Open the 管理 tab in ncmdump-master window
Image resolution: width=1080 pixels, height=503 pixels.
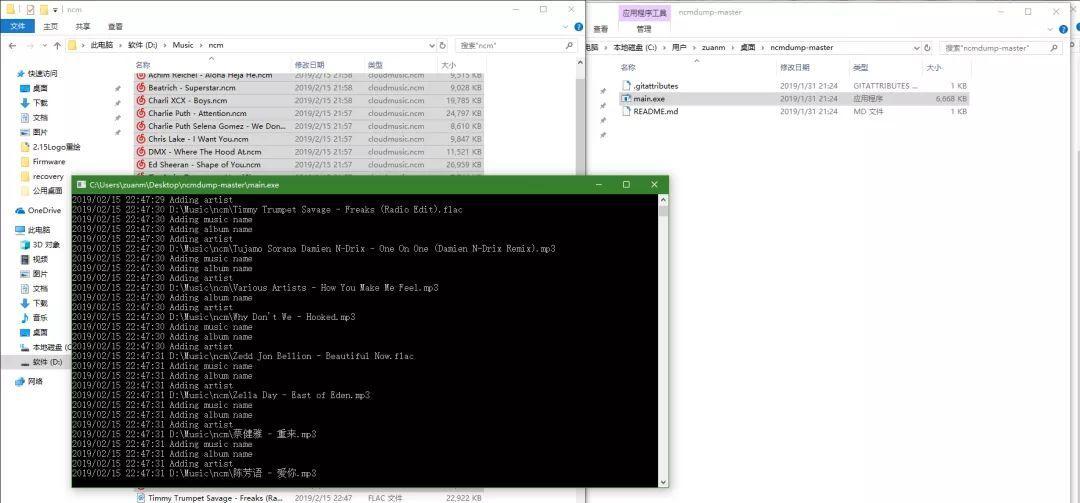coord(643,29)
